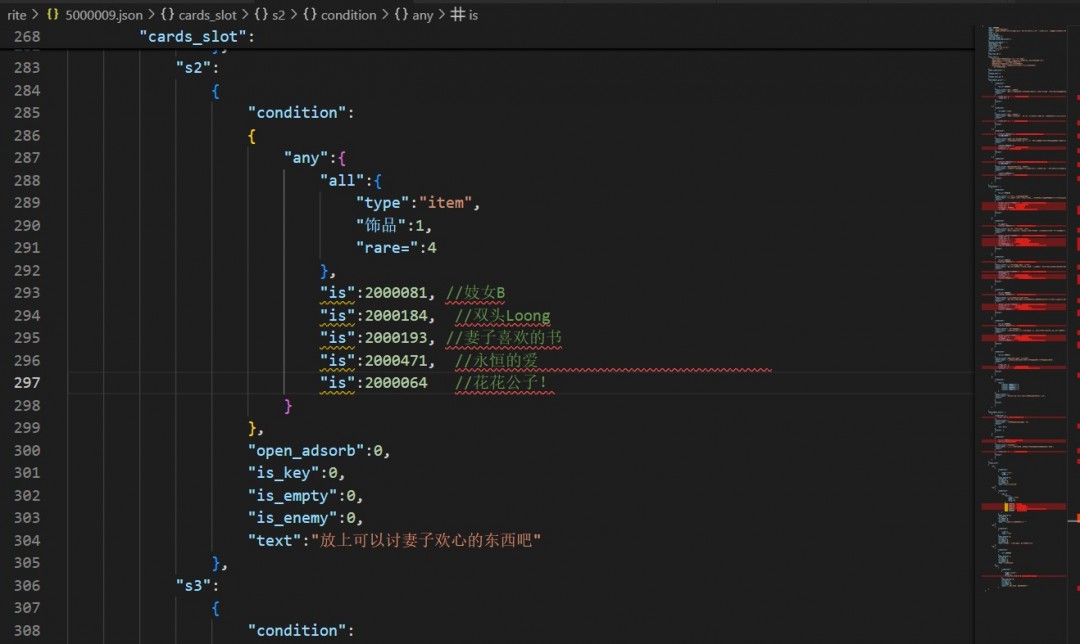Click the JSON file icon beside 5000009.json
1080x644 pixels.
tap(52, 15)
